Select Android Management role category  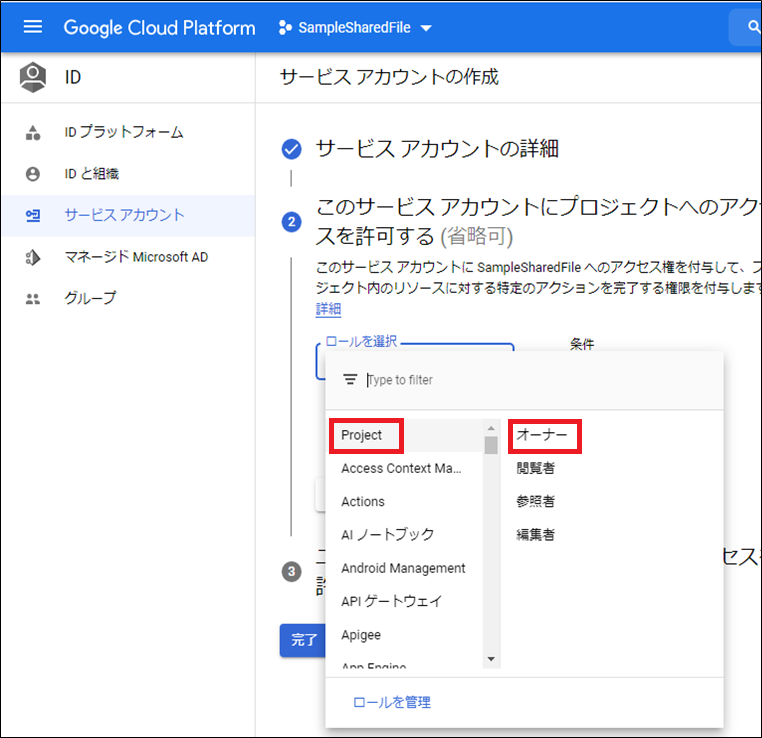(x=403, y=568)
